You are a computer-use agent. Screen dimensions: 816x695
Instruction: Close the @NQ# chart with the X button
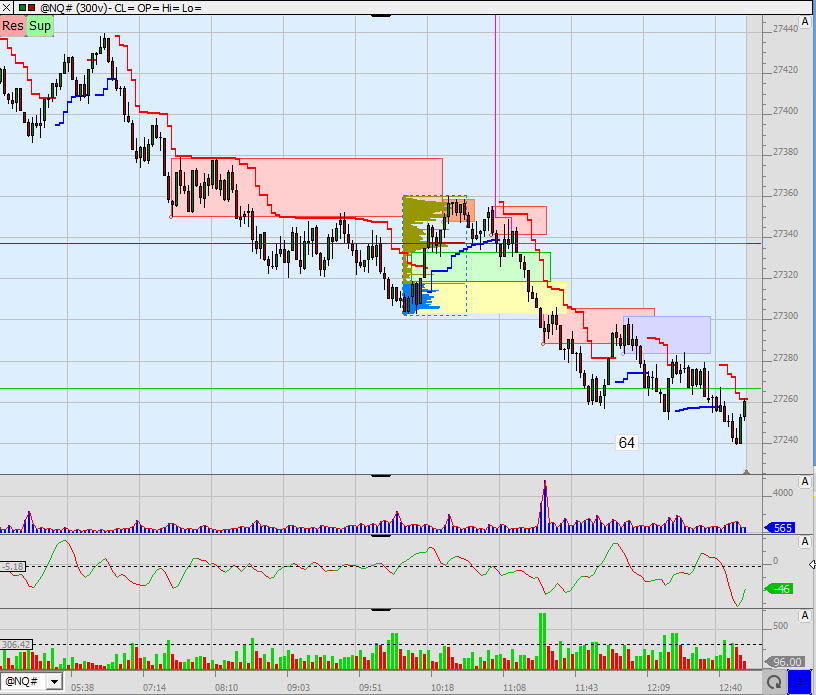[6, 8]
